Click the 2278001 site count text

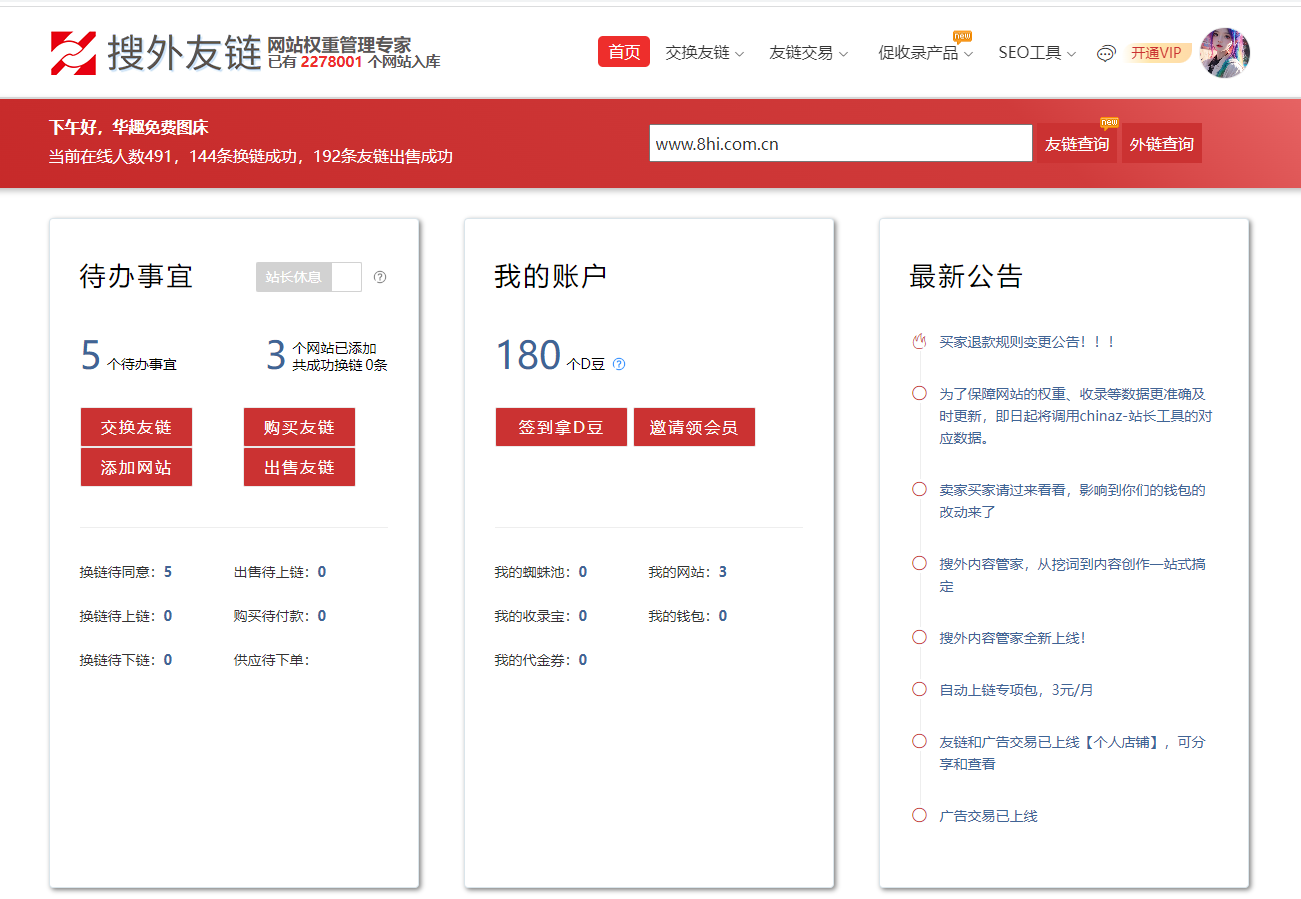(x=331, y=61)
